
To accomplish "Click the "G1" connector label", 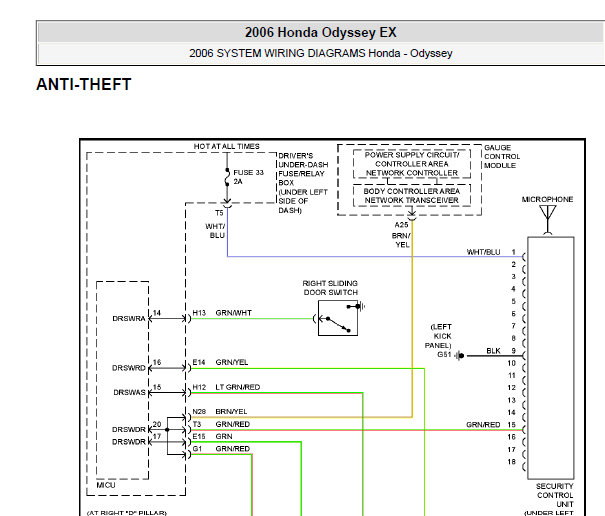I will (x=197, y=448).
